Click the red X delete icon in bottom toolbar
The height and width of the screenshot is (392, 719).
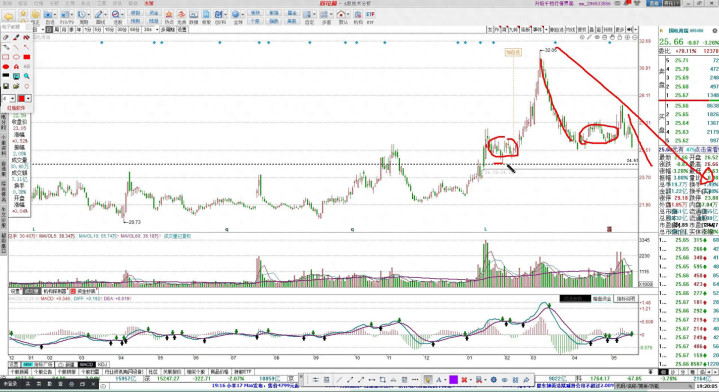click(x=464, y=380)
